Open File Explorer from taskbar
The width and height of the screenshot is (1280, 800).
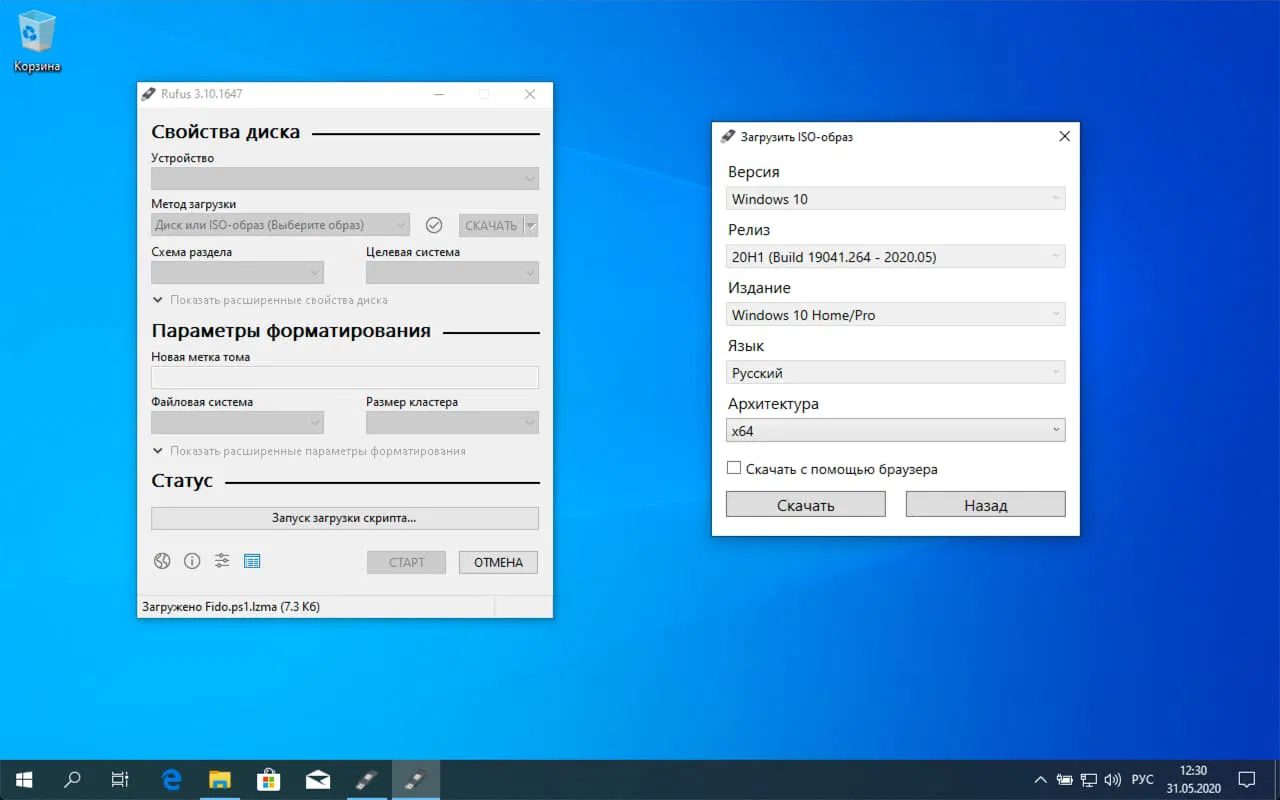[220, 779]
